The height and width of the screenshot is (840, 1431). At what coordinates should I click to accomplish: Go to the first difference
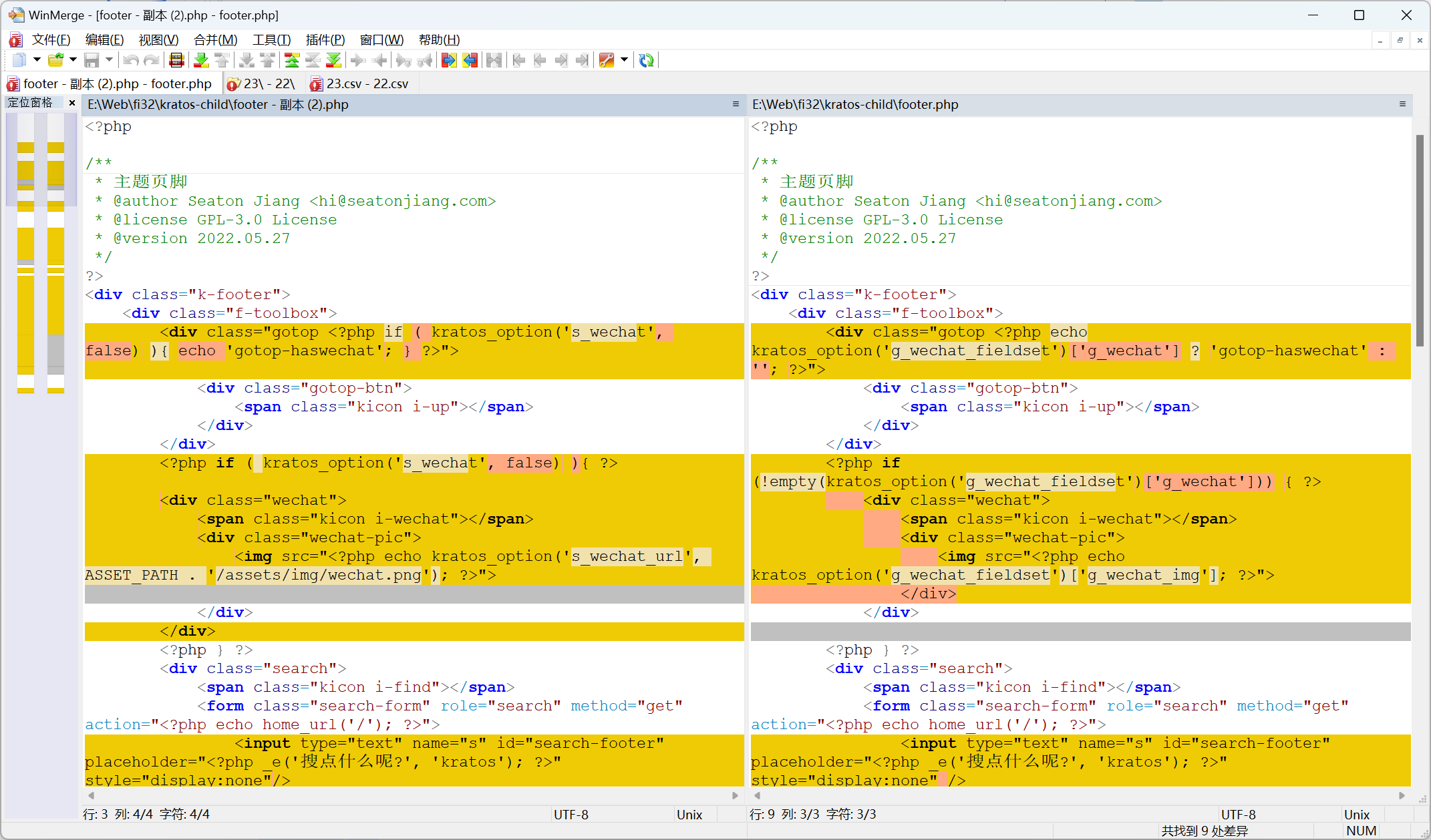(x=292, y=60)
